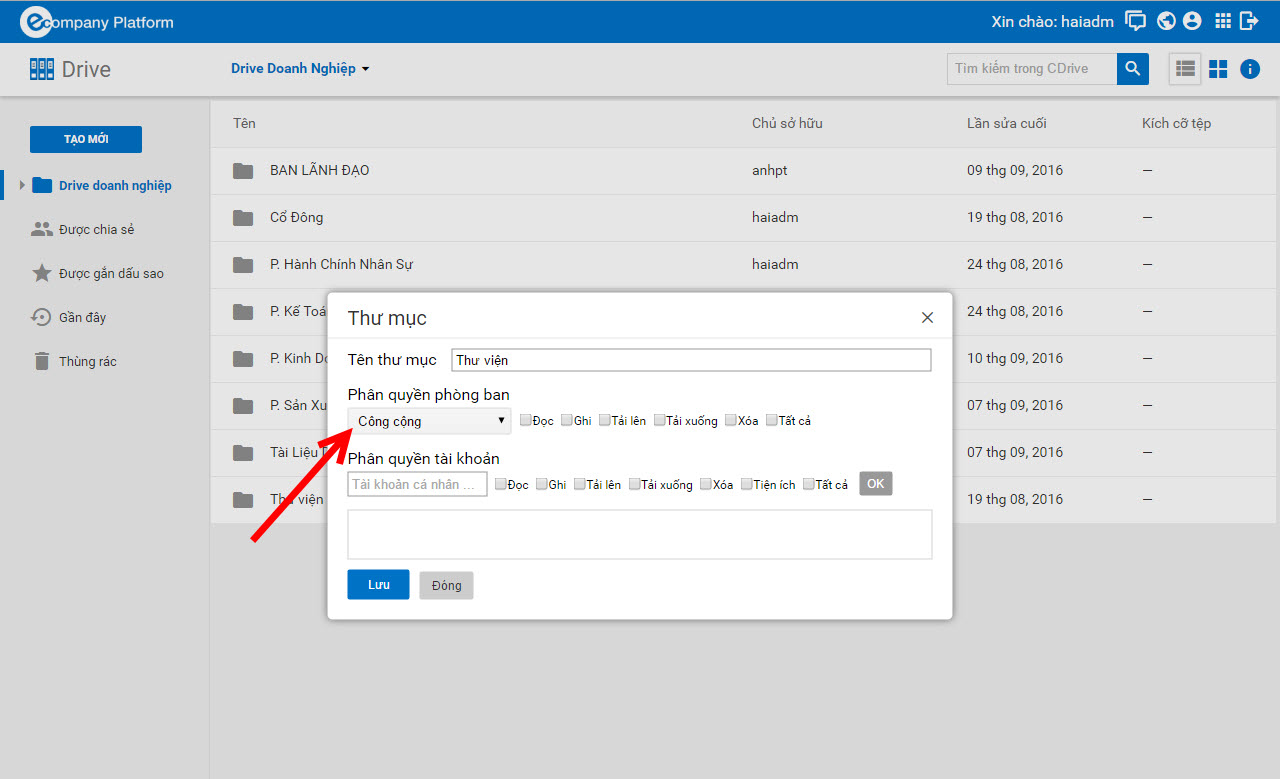Viewport: 1280px width, 779px height.
Task: Expand the Drive doanh nghiệp tree arrow
Action: coord(22,185)
